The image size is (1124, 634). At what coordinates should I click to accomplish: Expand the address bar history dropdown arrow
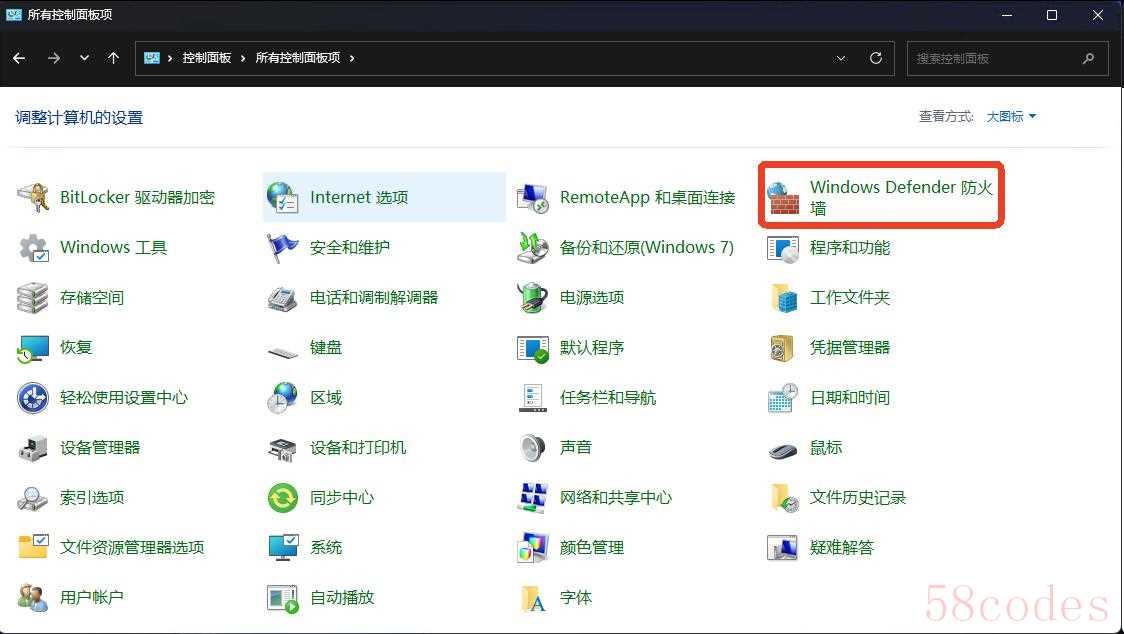841,58
